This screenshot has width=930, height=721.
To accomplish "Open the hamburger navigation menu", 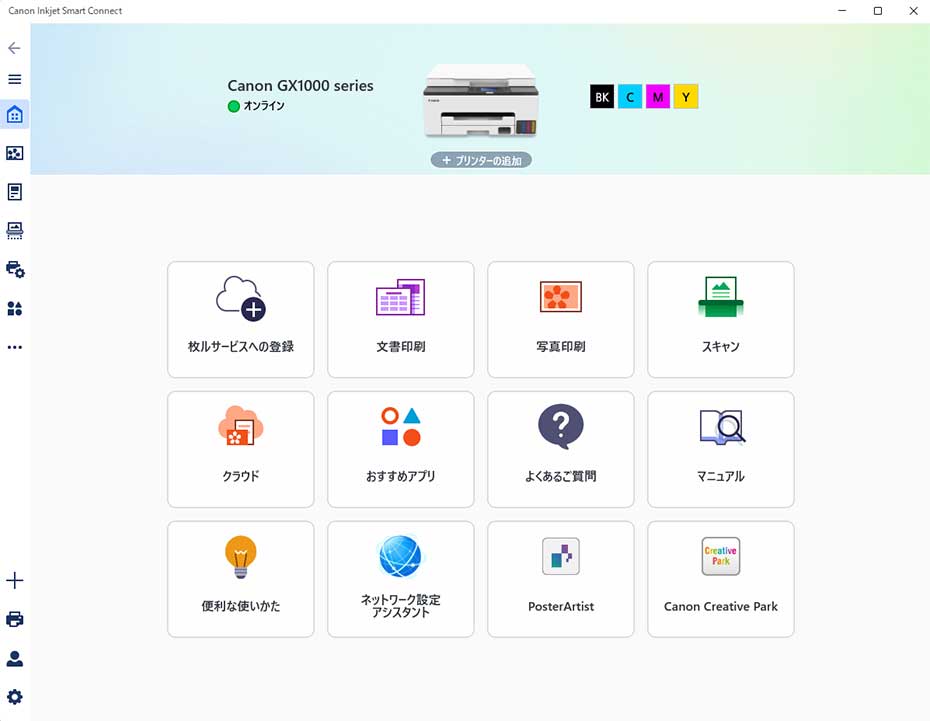I will [14, 79].
